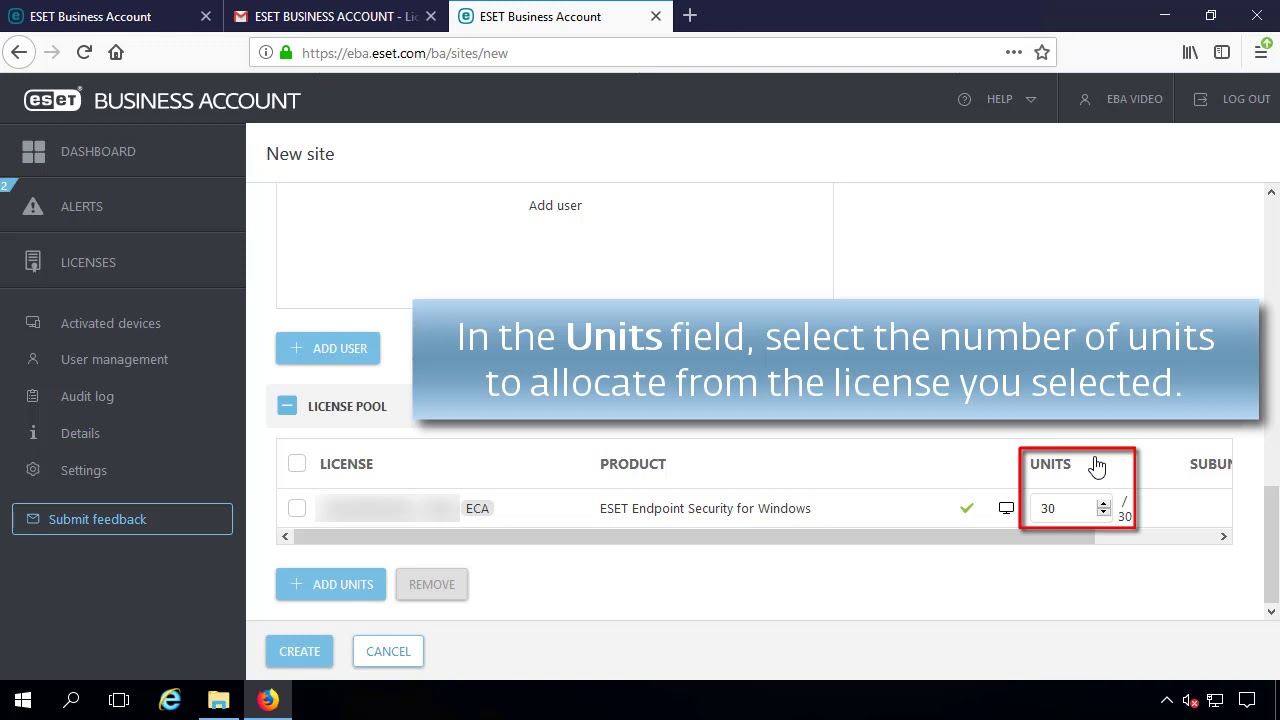Bookmark this page with star icon
The image size is (1280, 720).
[1042, 52]
